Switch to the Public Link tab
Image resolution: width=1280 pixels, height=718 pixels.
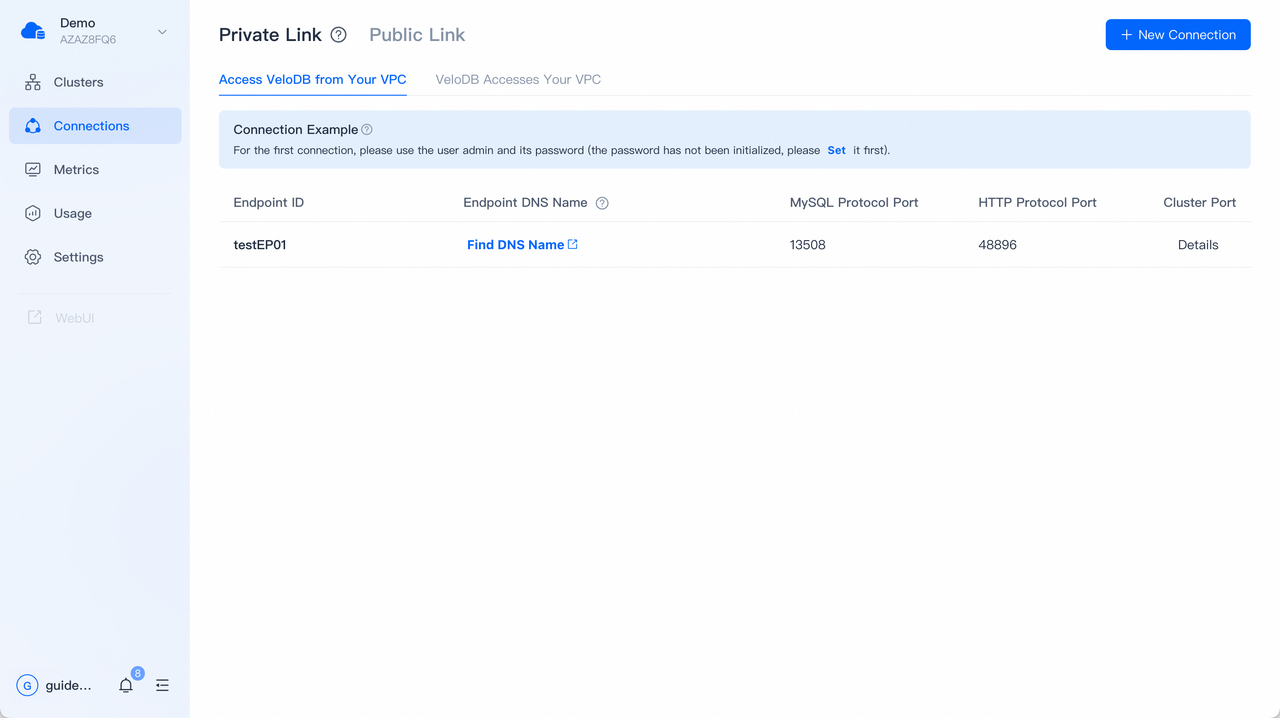tap(417, 34)
